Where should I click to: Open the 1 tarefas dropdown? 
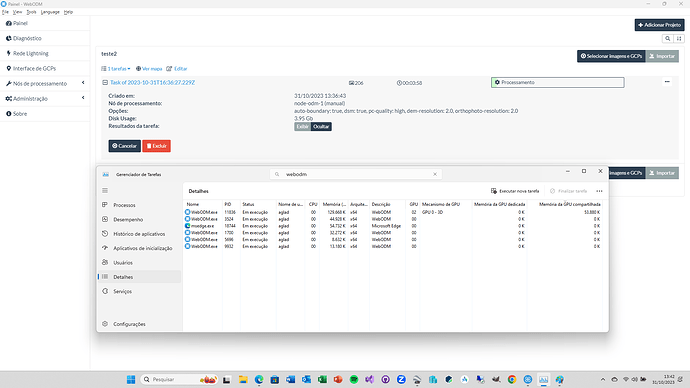tap(116, 69)
